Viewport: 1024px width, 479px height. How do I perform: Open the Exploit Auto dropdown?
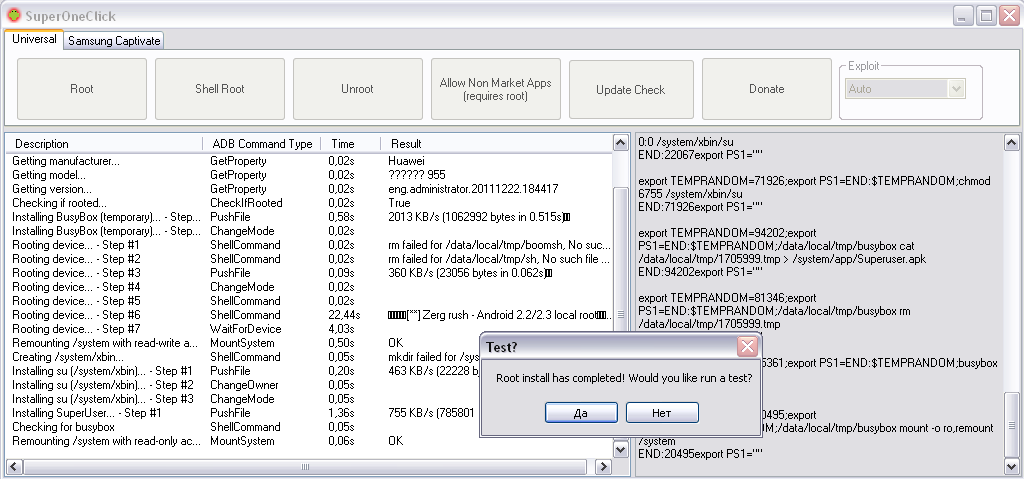coord(957,89)
